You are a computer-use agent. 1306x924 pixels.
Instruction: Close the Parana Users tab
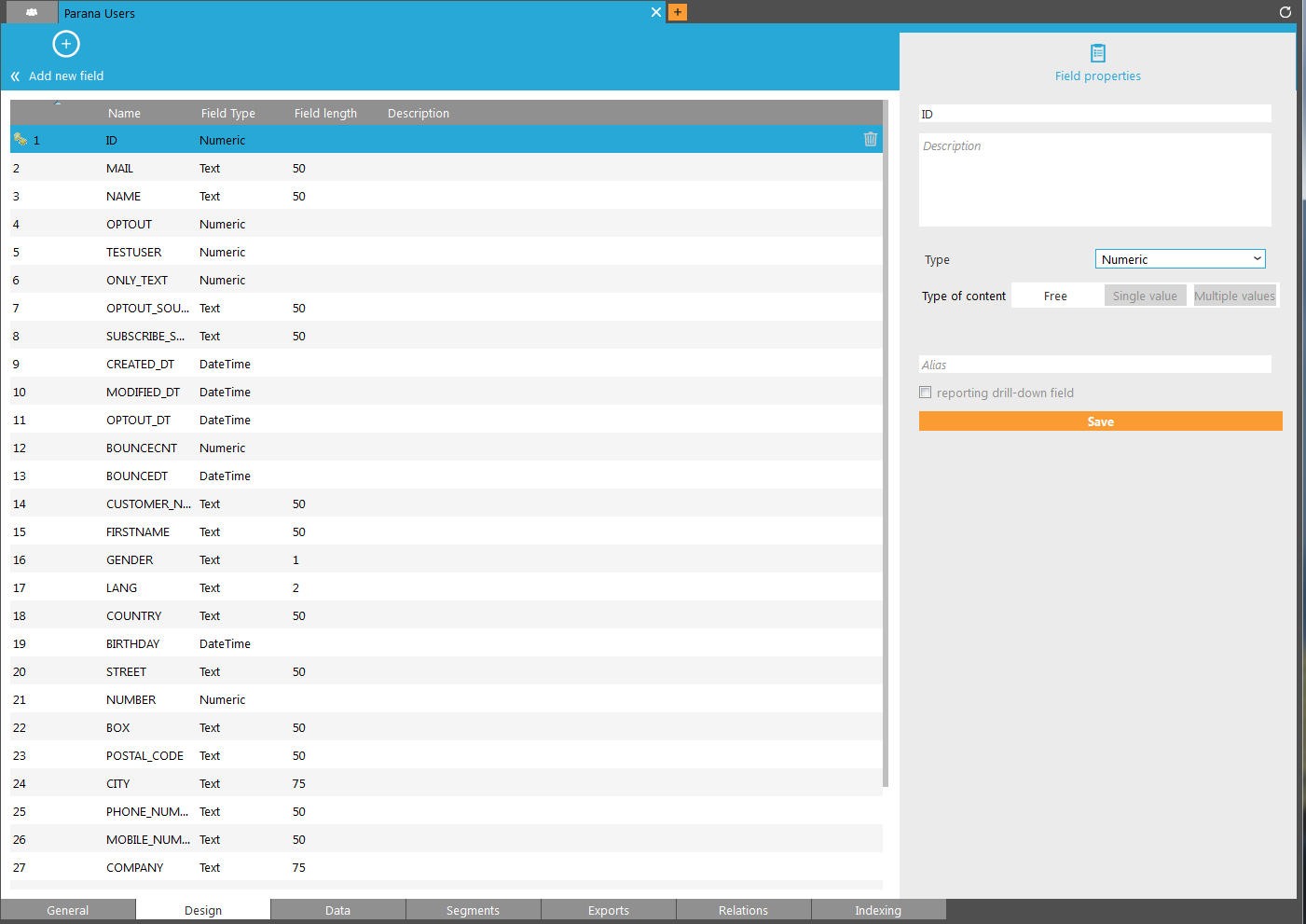tap(655, 12)
